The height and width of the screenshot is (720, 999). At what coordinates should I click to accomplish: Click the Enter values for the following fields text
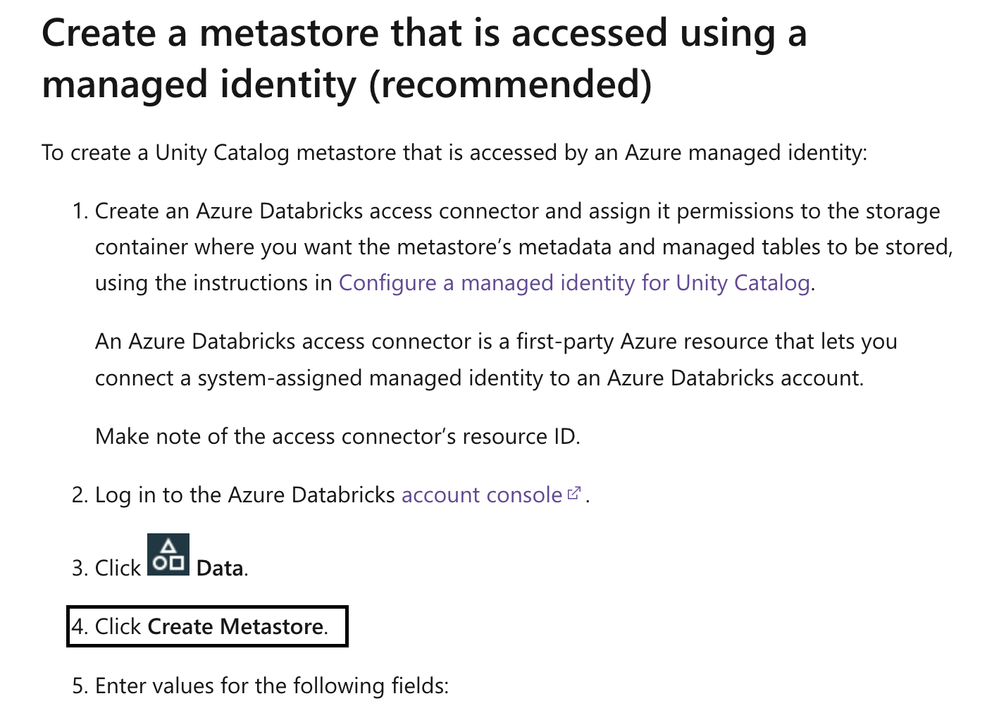click(272, 686)
